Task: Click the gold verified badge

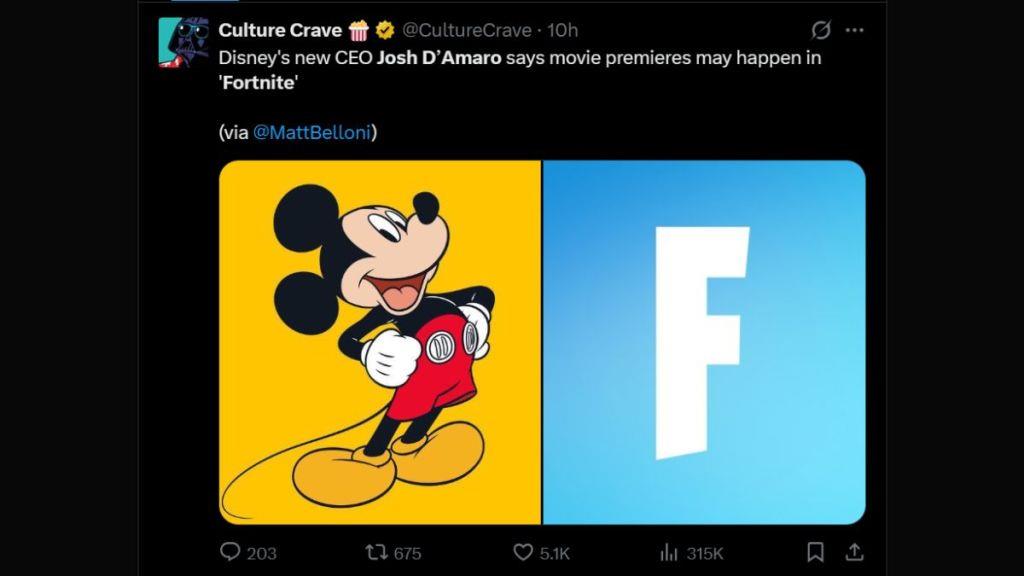Action: tap(384, 30)
